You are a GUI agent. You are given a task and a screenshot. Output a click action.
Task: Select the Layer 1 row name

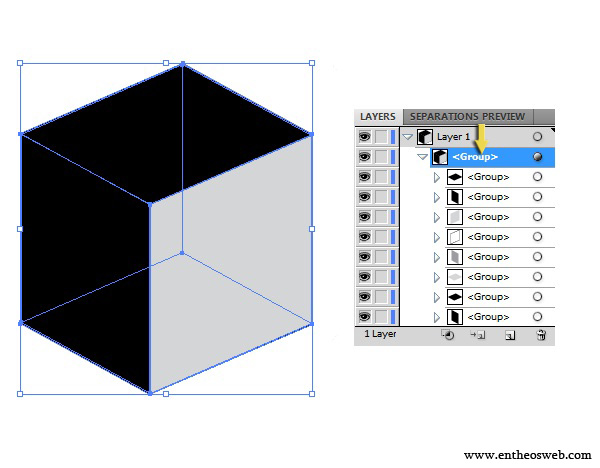point(453,137)
